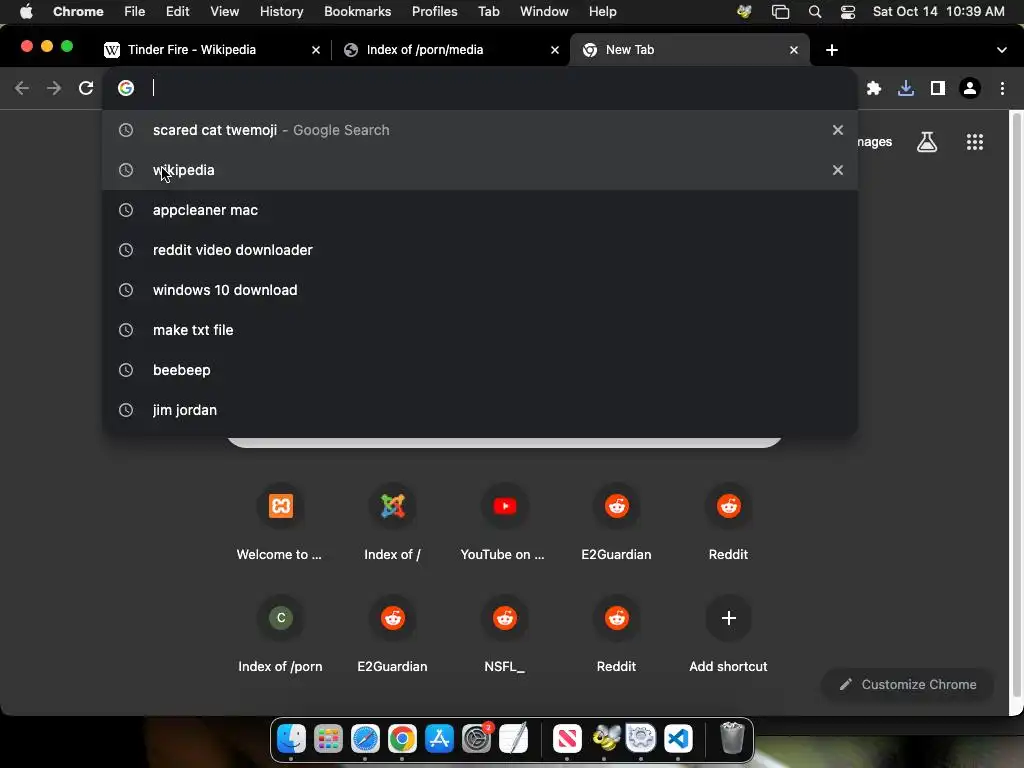Screen dimensions: 1024x768
Task: Open Spotlight search in the menu bar
Action: tap(814, 12)
